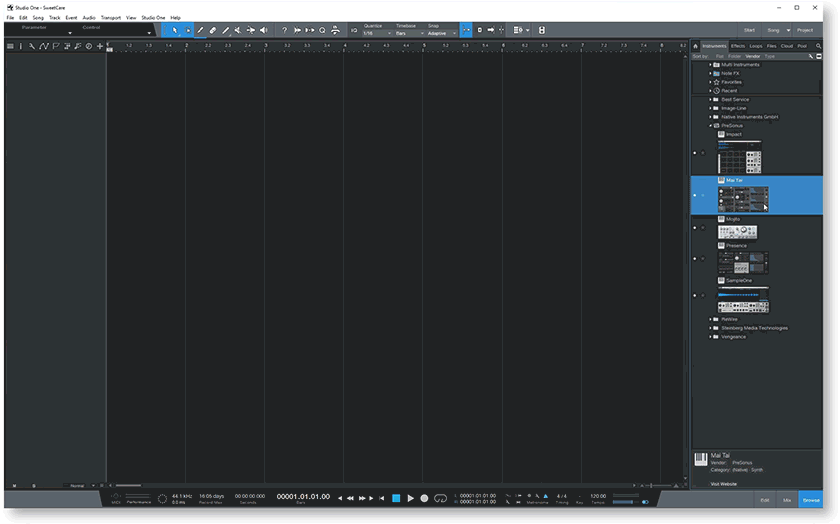Open the Quantize 1/16 dropdown

pos(377,33)
